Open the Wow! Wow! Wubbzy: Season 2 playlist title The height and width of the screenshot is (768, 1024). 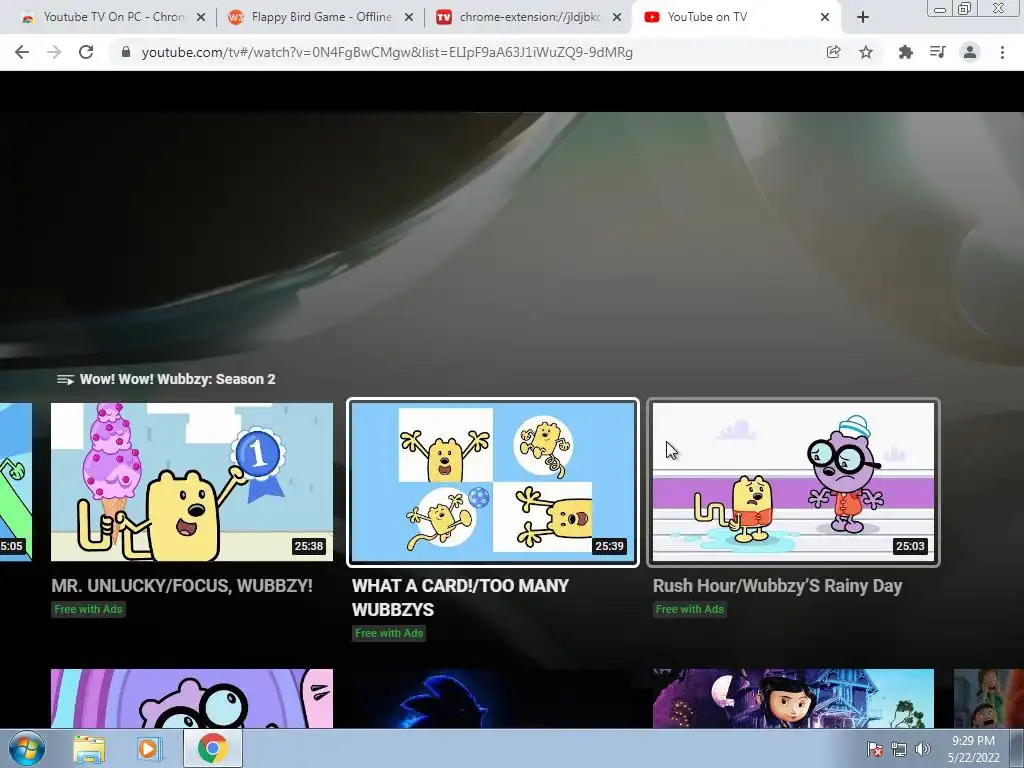pyautogui.click(x=178, y=379)
